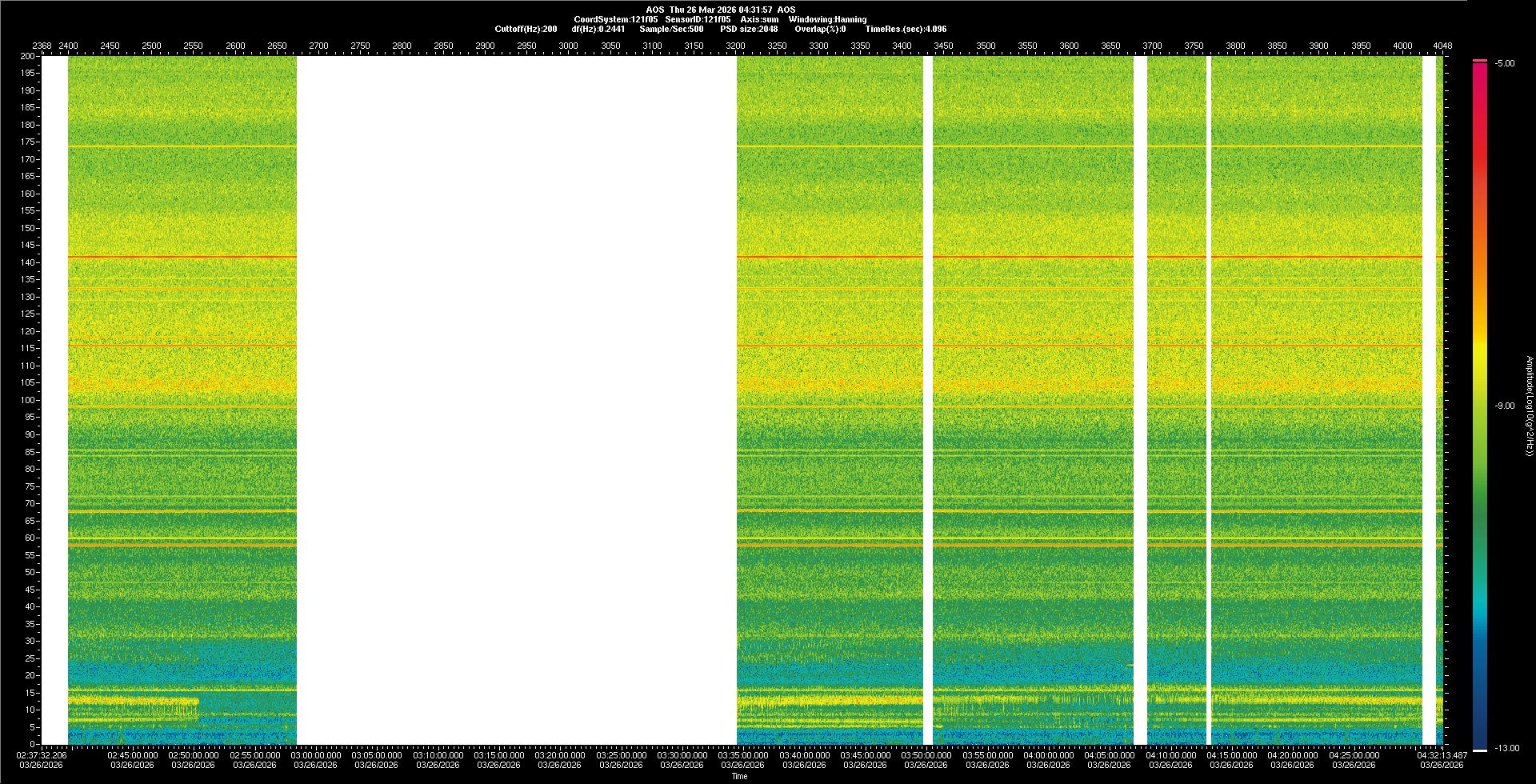
Task: Select the PSD size:2048 label
Action: coord(749,29)
